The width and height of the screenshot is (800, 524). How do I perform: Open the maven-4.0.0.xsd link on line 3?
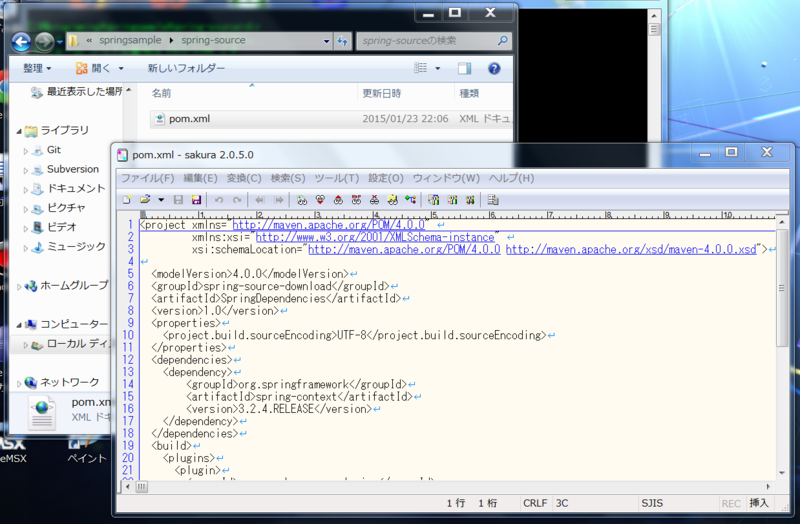[631, 249]
